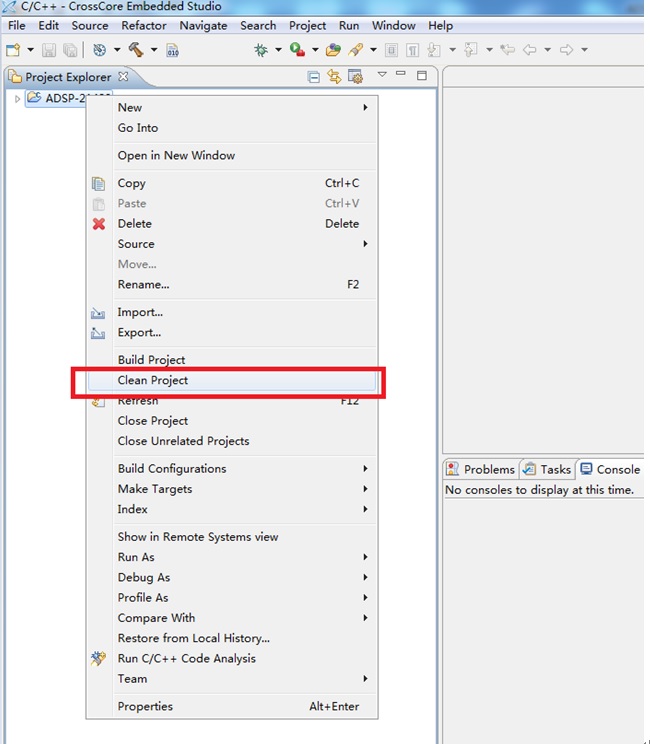This screenshot has height=744, width=650.
Task: Click the Forward navigation arrow
Action: click(566, 49)
